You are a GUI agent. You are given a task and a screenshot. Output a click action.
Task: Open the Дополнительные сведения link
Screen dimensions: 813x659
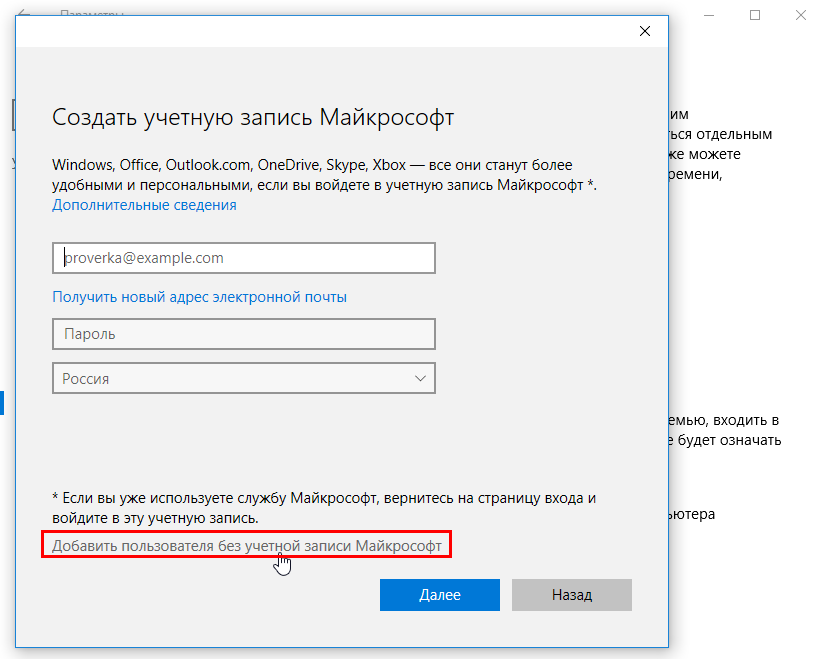point(144,205)
